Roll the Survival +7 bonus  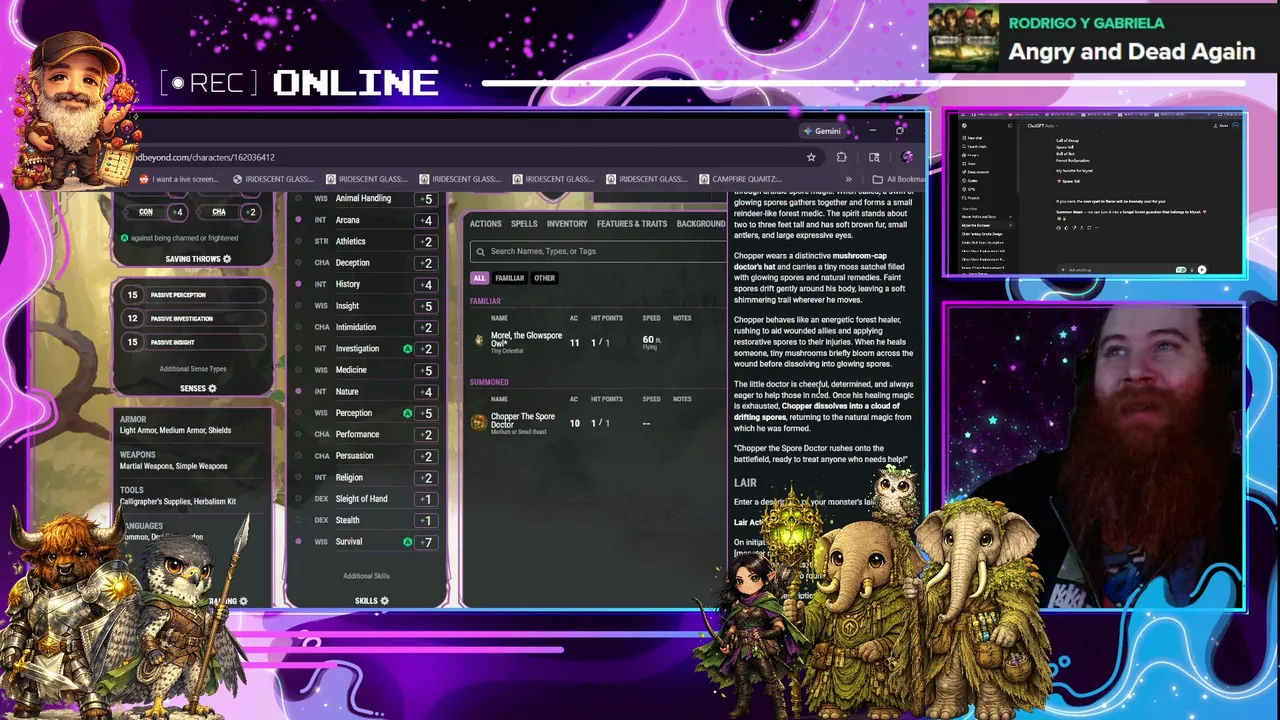(426, 542)
